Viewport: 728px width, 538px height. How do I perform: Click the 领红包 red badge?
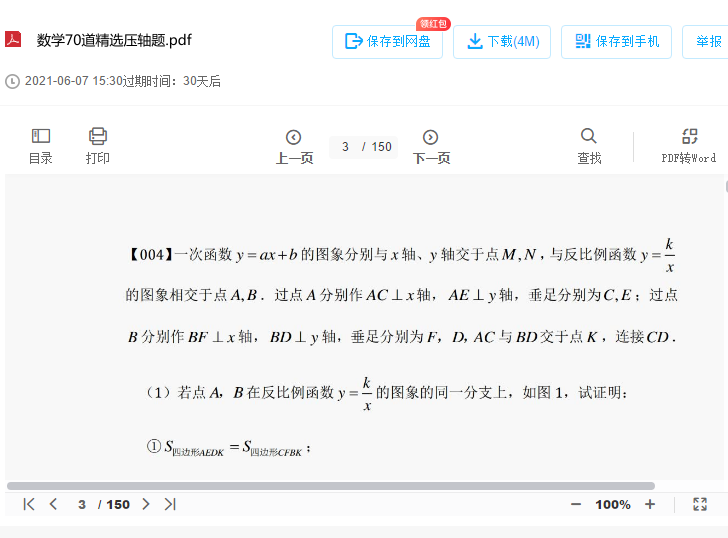pos(433,23)
